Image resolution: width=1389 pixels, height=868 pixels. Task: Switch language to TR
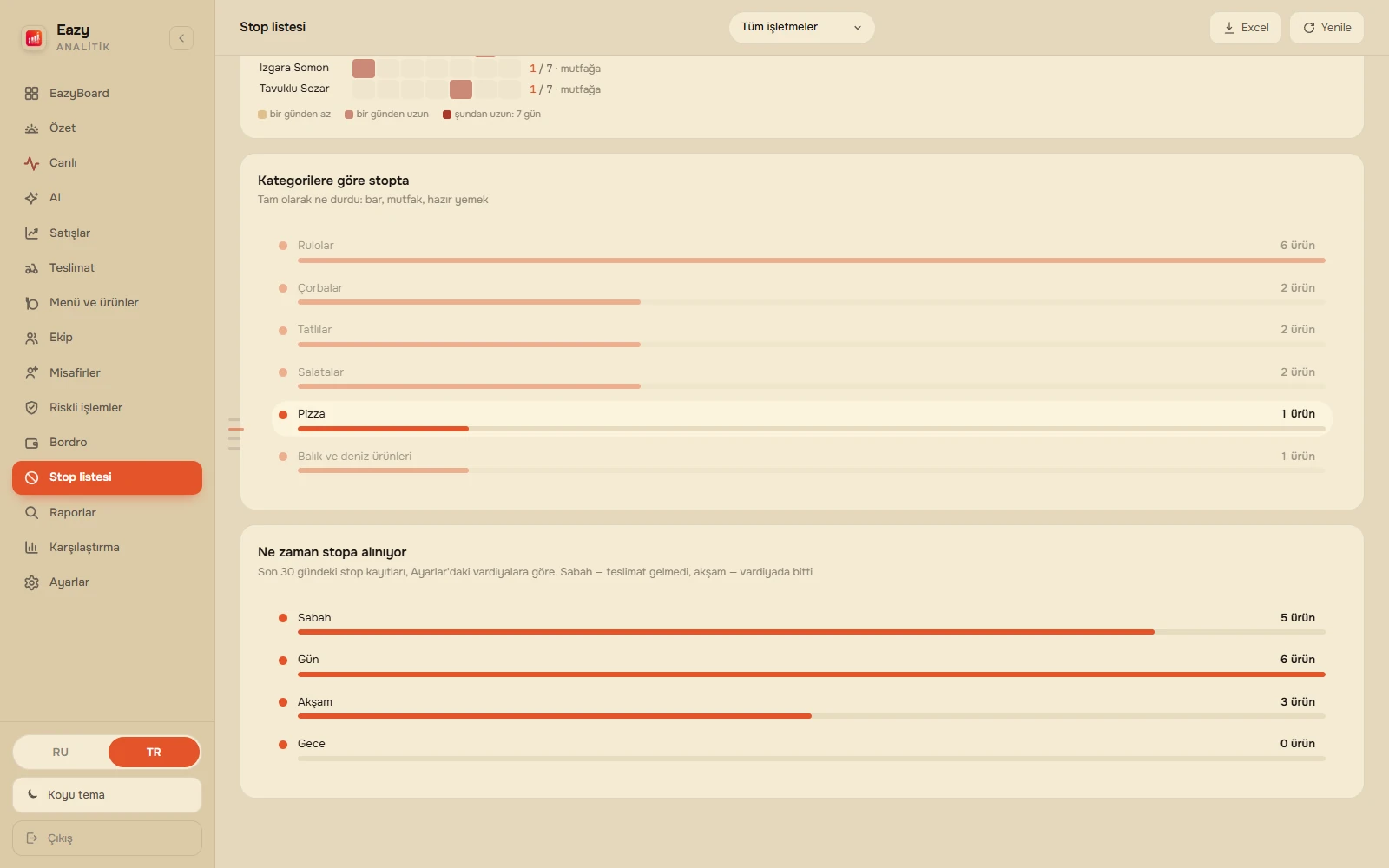[154, 752]
